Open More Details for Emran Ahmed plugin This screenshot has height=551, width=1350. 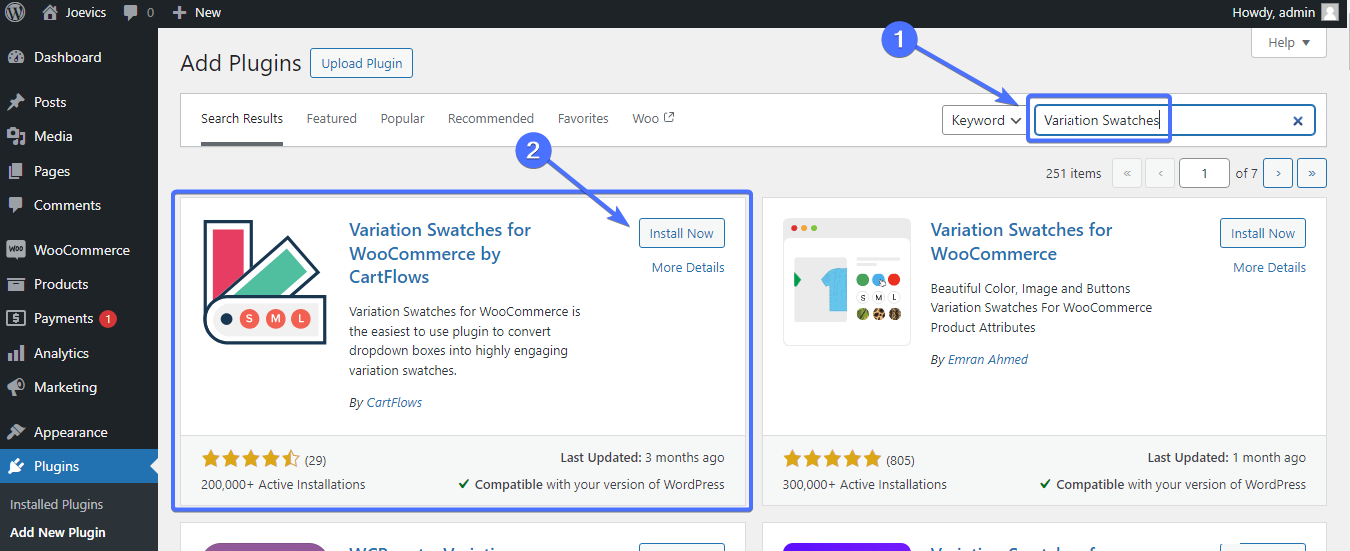pyautogui.click(x=1269, y=267)
